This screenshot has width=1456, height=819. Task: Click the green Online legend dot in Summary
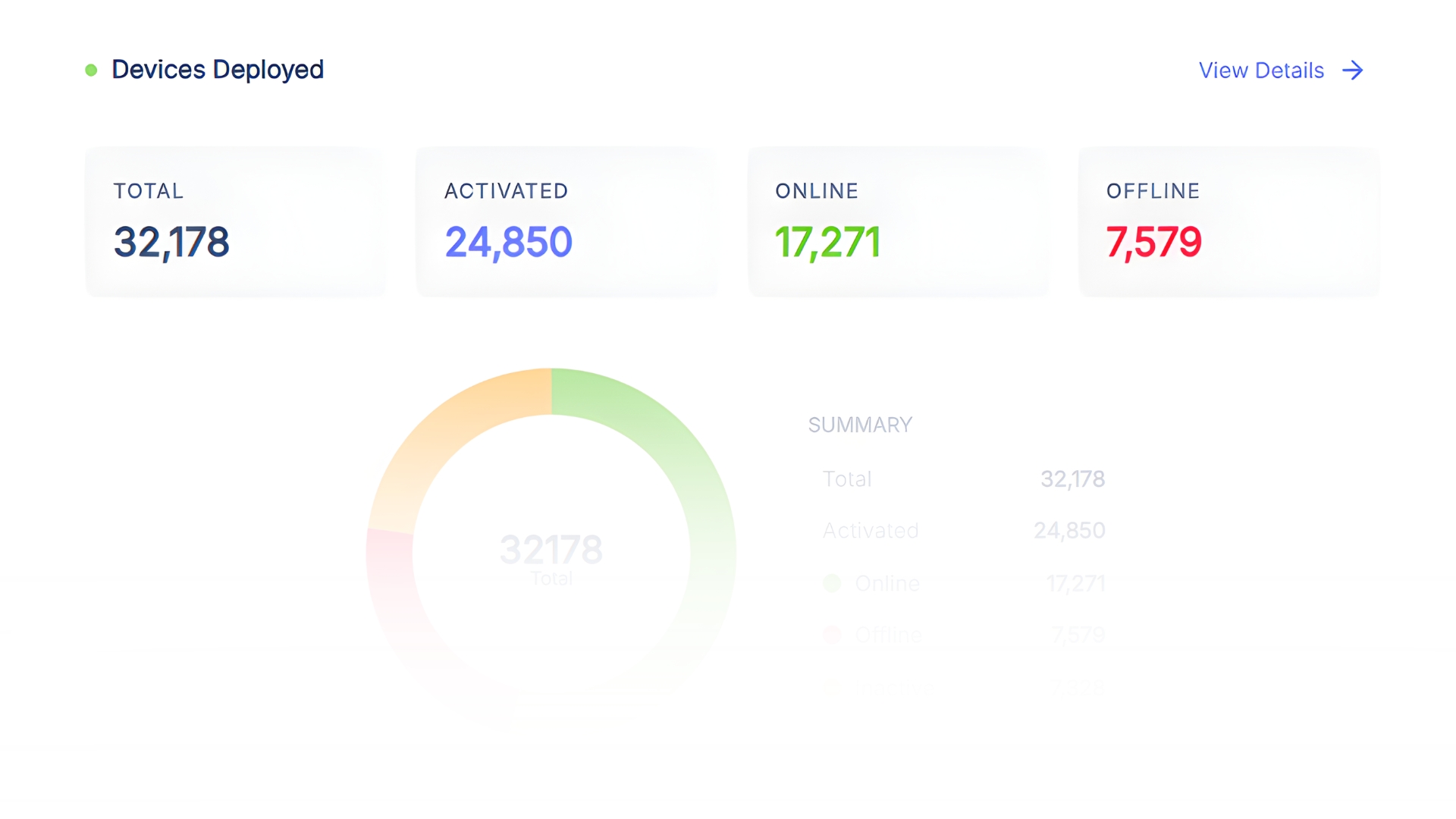[832, 583]
